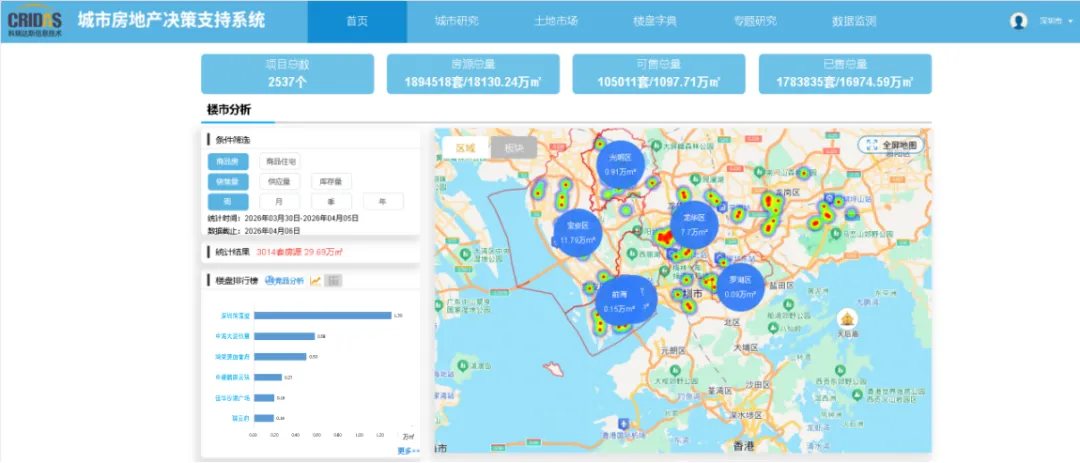
Task: Click the 前海 0.15万㎡ bubble
Action: tap(619, 301)
